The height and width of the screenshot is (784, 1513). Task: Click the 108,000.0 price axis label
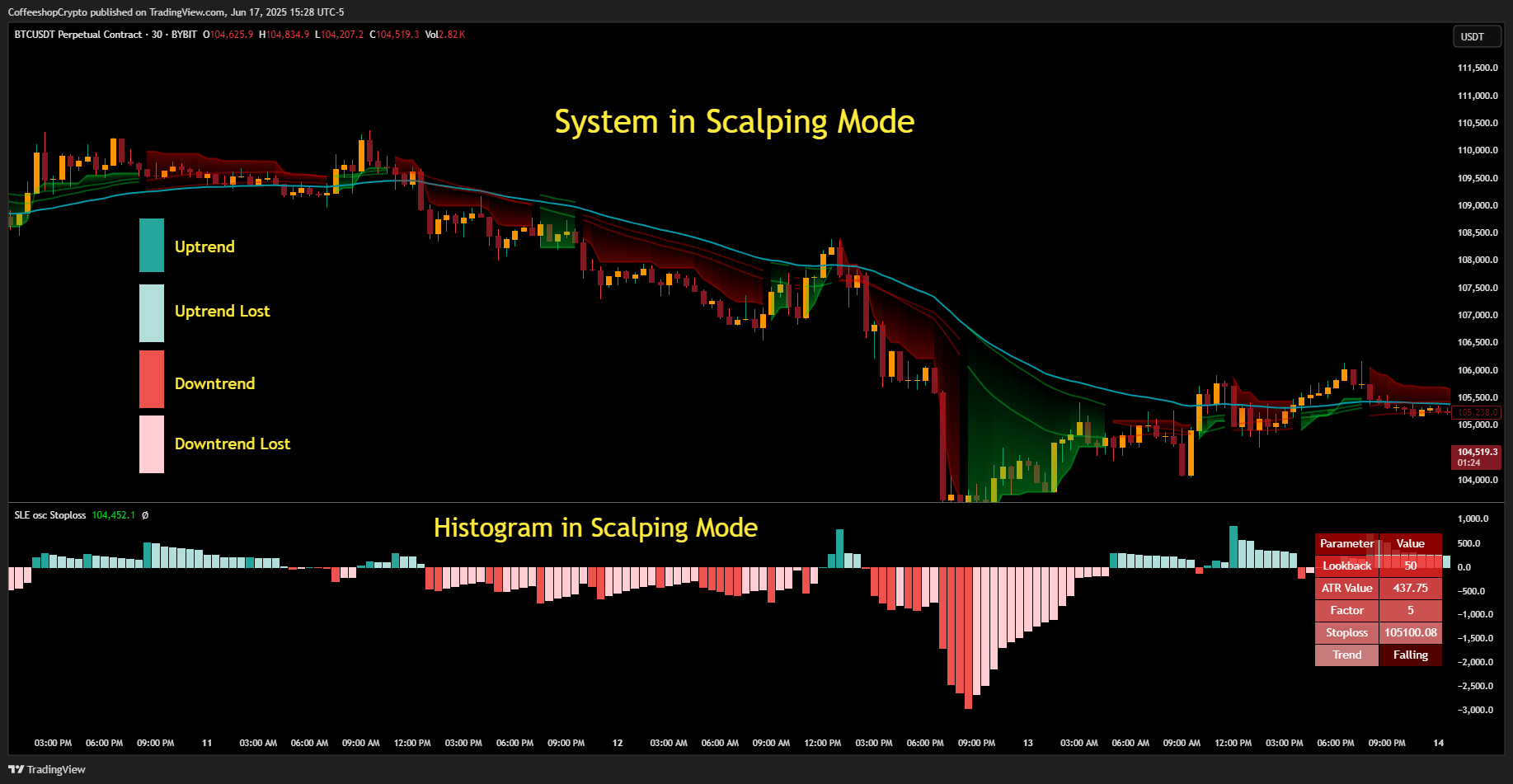[x=1478, y=260]
